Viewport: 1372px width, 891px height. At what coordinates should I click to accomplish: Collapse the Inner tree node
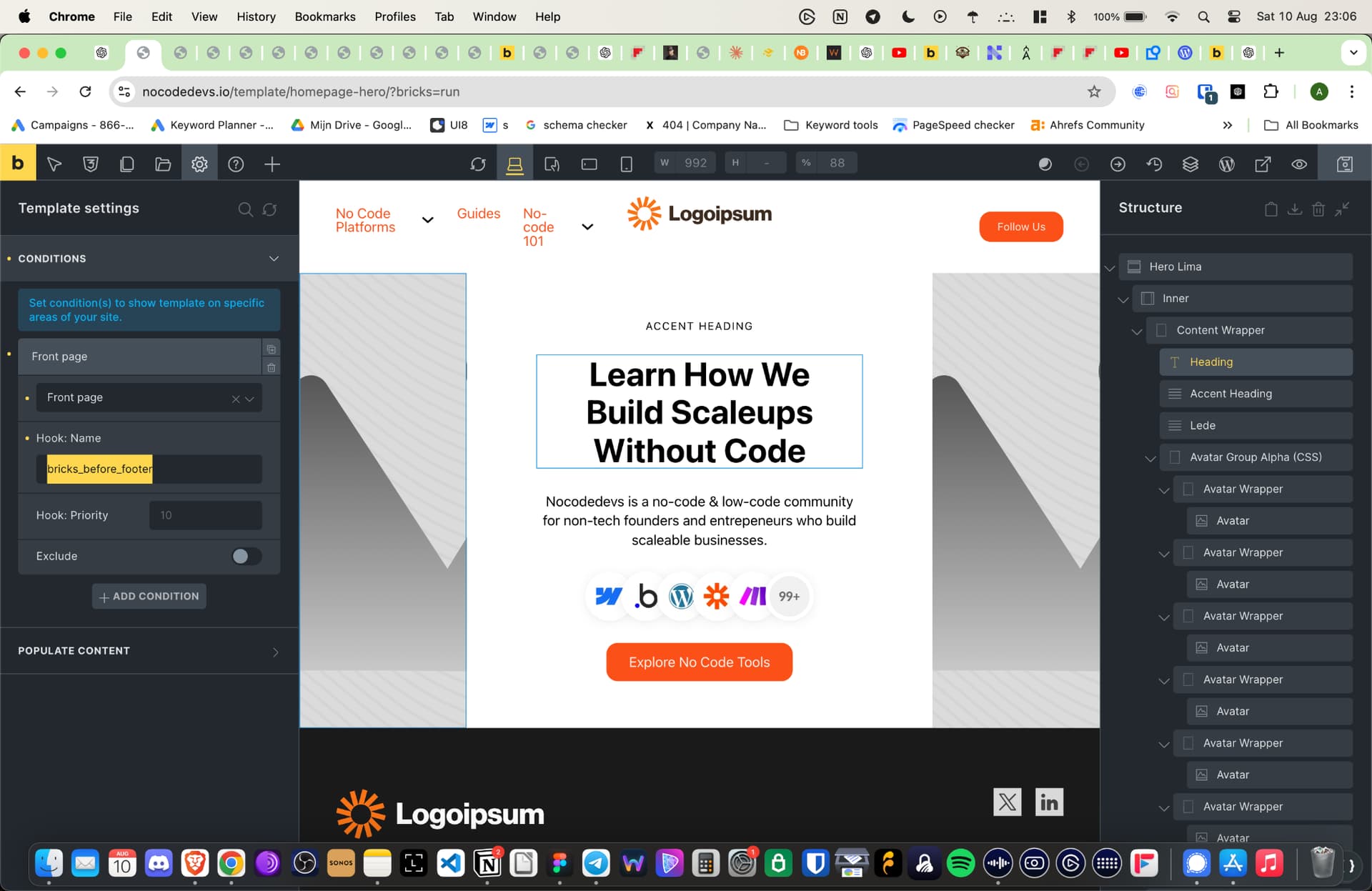click(1123, 300)
